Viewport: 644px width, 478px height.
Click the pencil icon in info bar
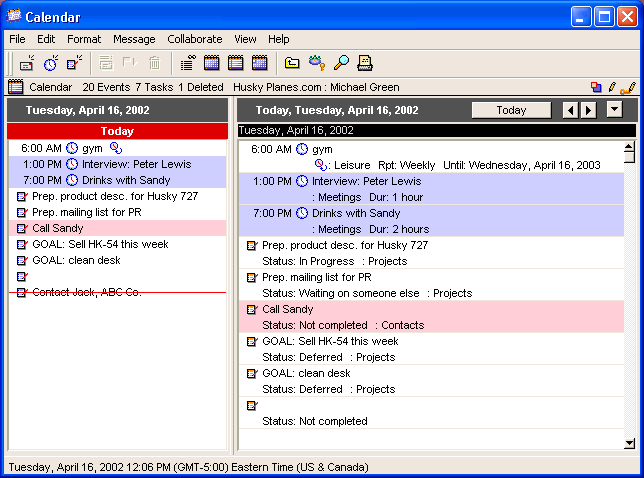(612, 88)
